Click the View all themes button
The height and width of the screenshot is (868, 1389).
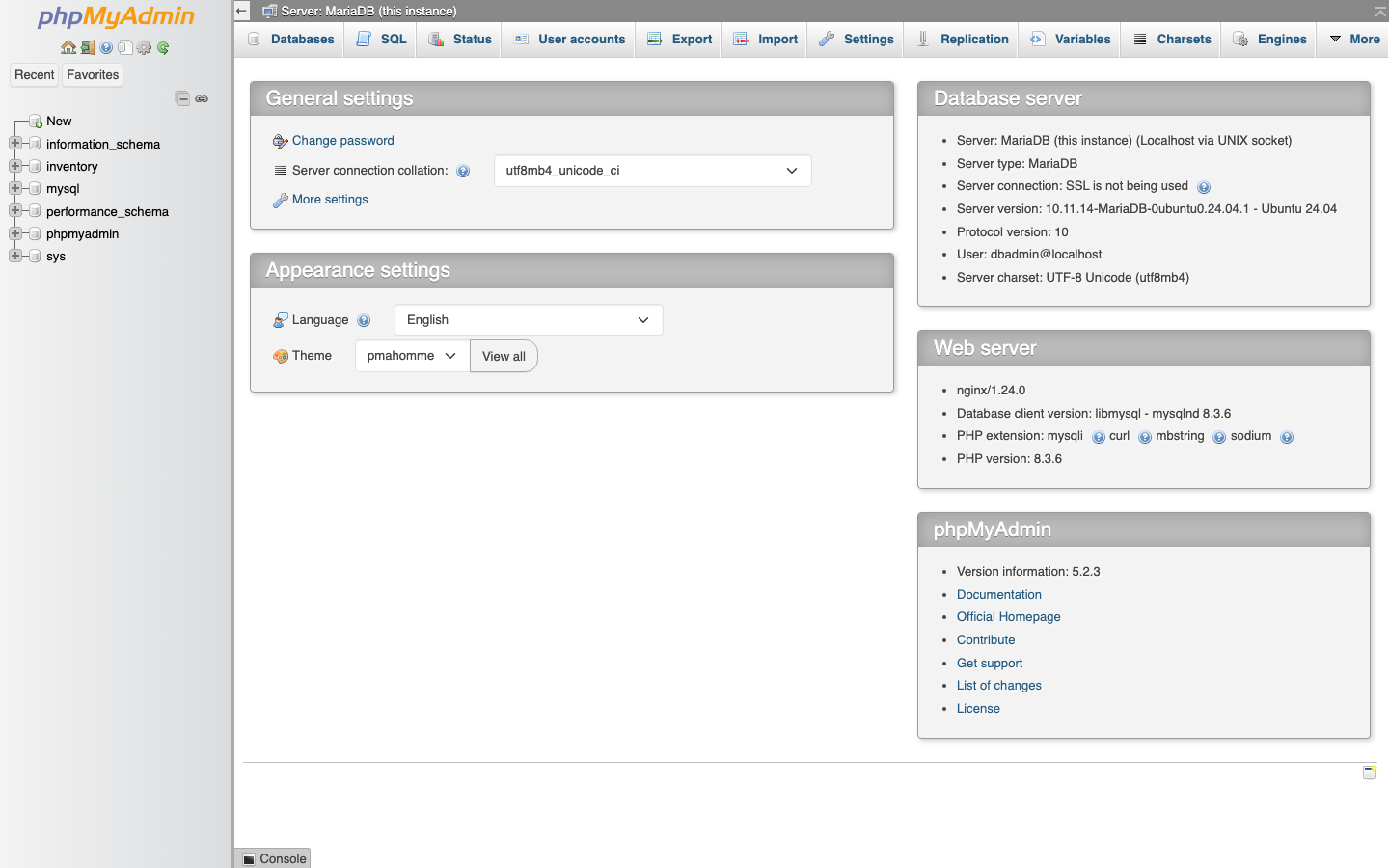504,356
